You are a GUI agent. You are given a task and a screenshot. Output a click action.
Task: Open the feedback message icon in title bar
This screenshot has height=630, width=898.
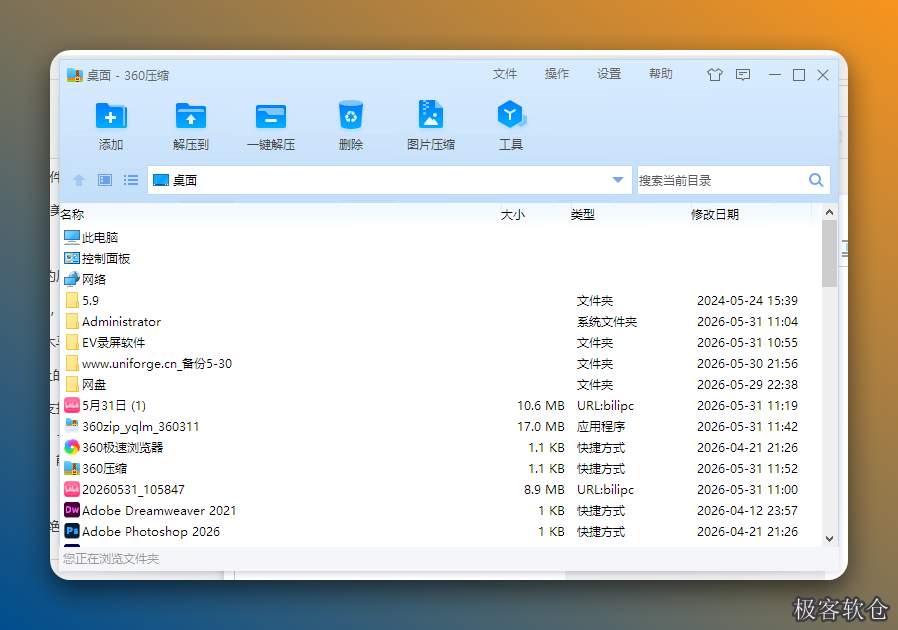[x=743, y=75]
